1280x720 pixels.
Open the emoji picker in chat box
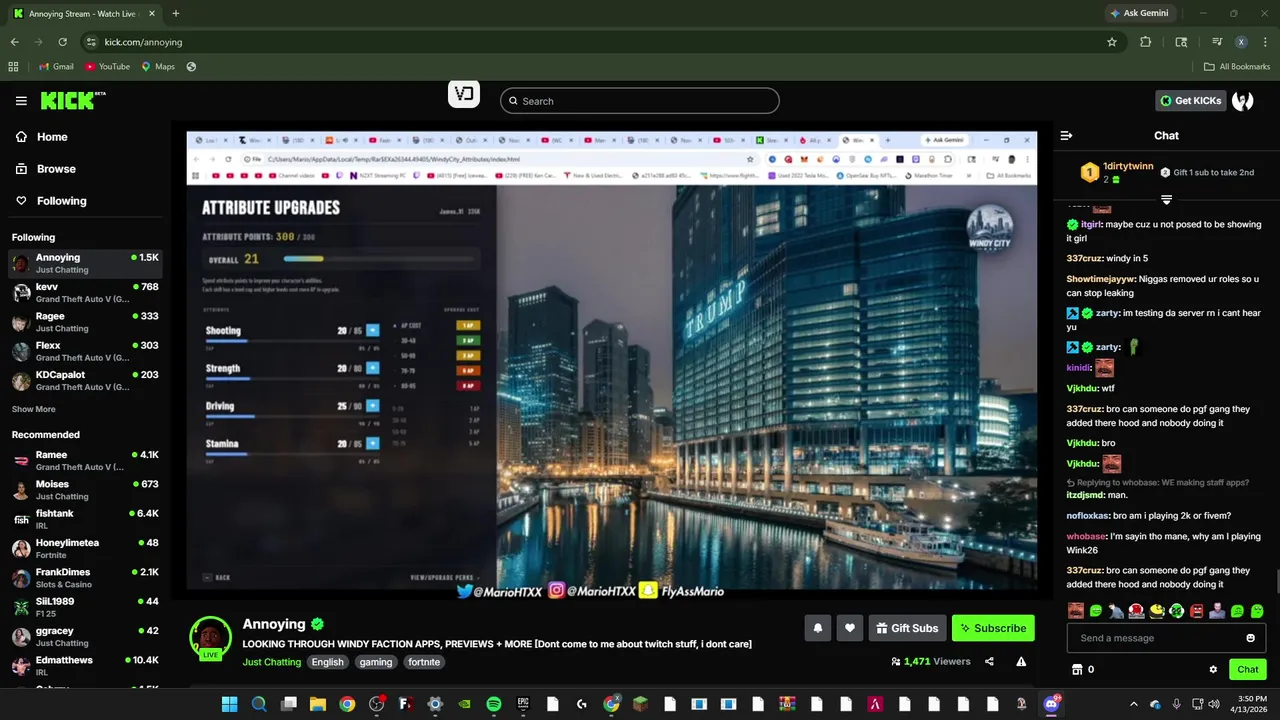[1250, 638]
